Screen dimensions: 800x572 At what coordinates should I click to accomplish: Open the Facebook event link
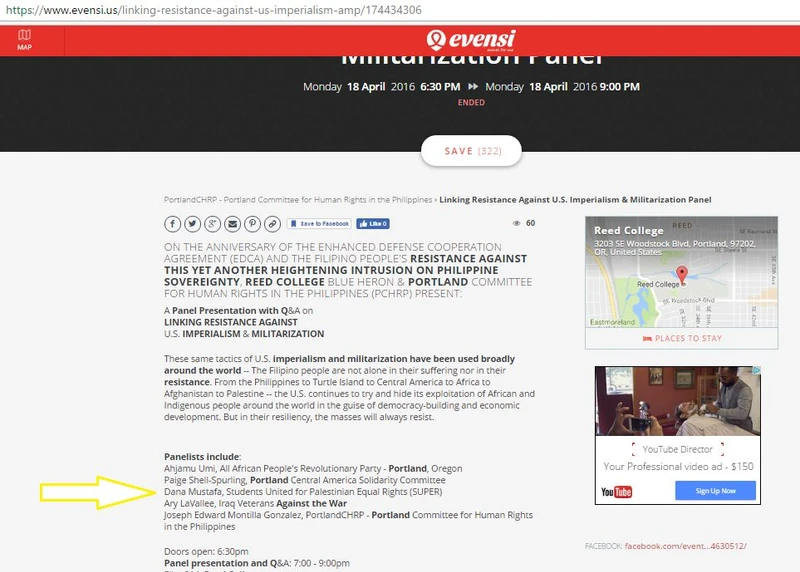click(x=686, y=546)
